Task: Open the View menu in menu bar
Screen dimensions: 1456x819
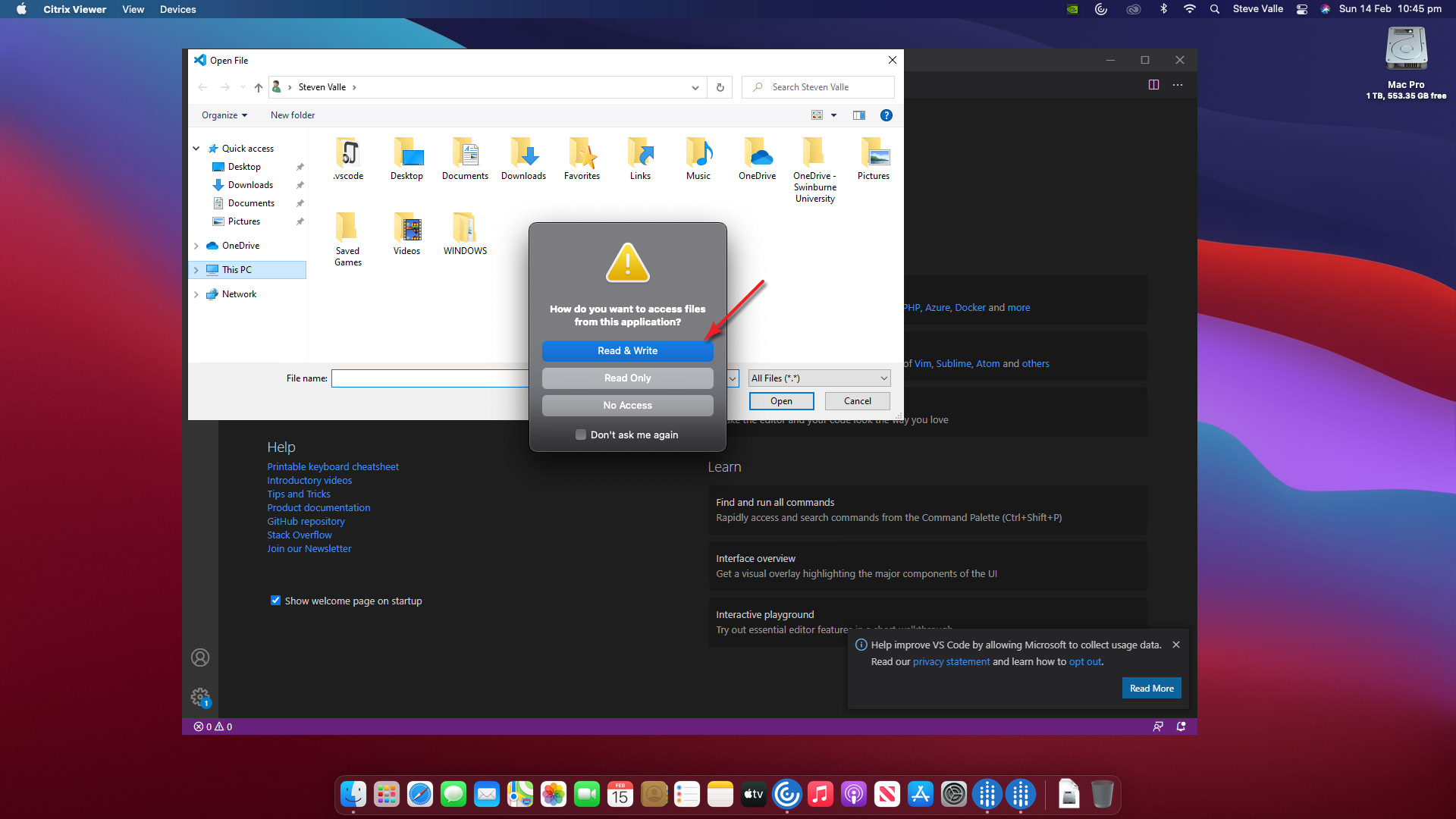Action: tap(133, 9)
